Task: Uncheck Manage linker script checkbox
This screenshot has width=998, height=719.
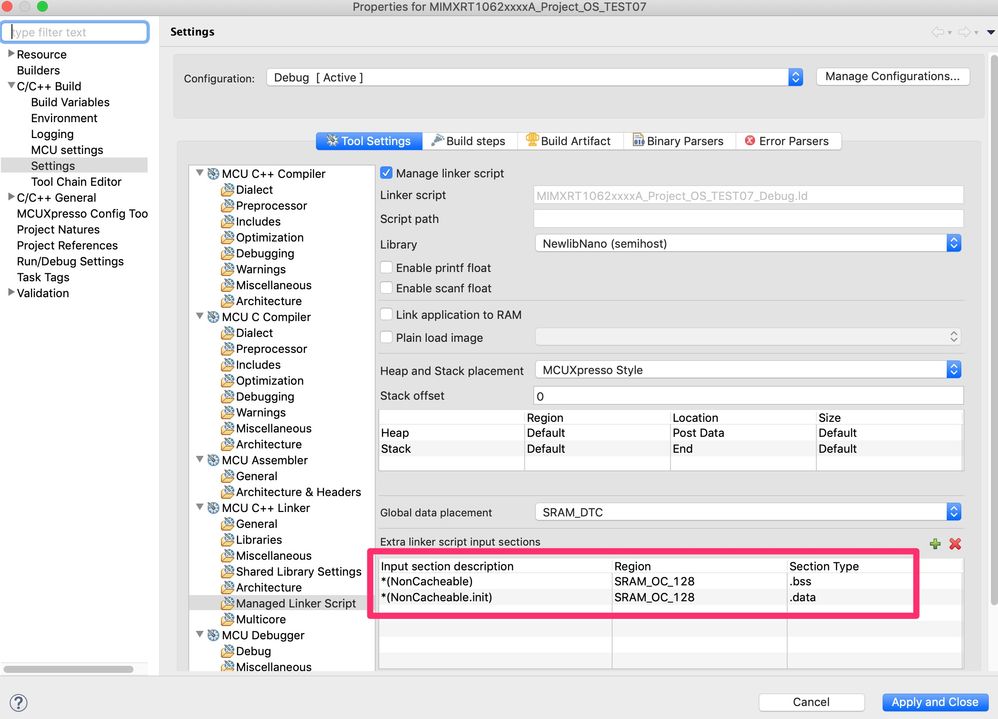Action: click(386, 173)
